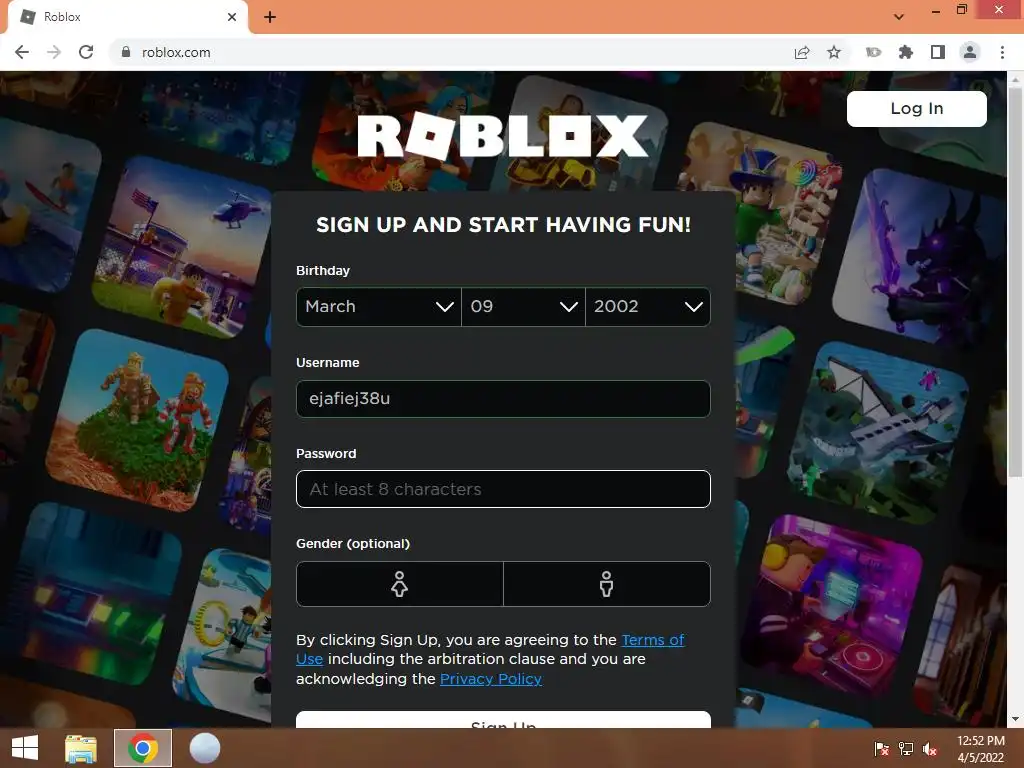This screenshot has width=1024, height=768.
Task: Click the Action Center flag tray icon
Action: (882, 749)
